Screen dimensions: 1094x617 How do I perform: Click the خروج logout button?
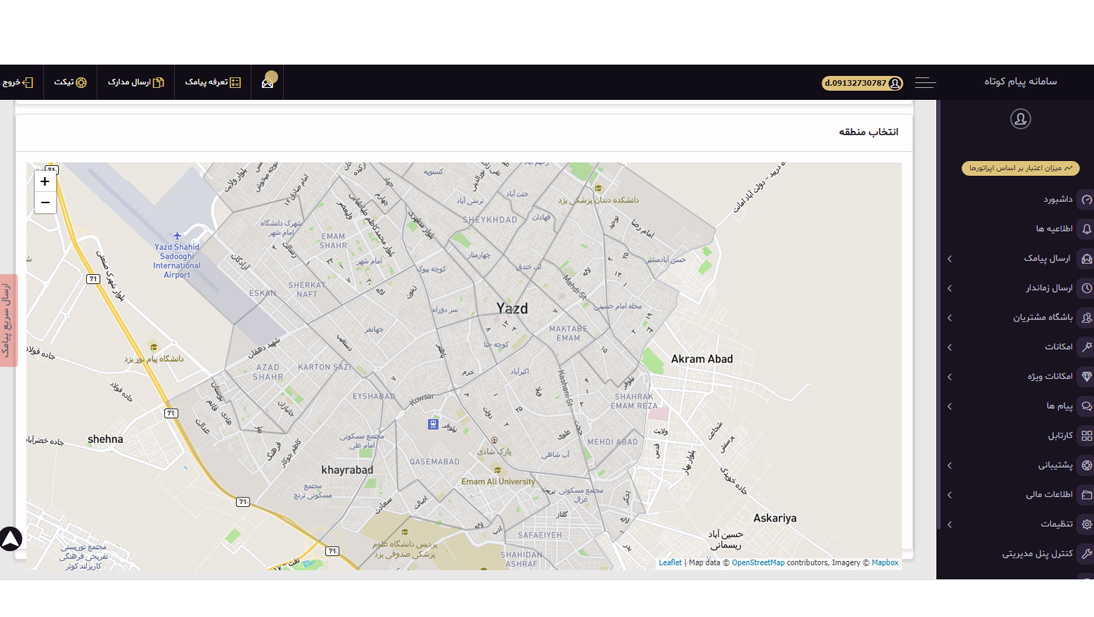pos(18,82)
